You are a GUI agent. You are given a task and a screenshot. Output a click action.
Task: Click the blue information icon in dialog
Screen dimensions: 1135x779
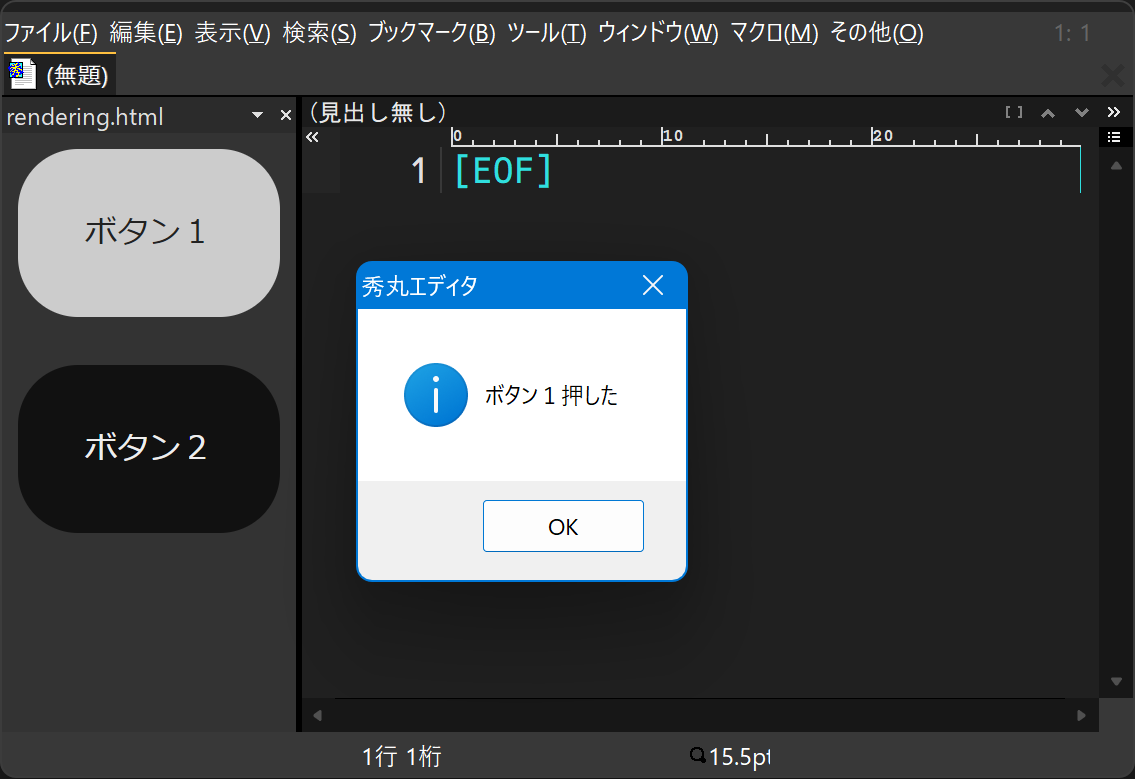pyautogui.click(x=436, y=395)
